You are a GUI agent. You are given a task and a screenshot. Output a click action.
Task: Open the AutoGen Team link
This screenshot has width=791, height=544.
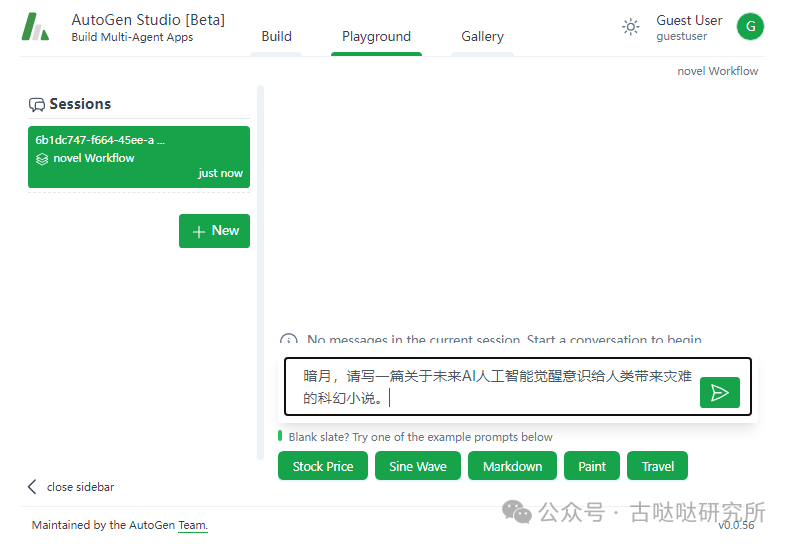pyautogui.click(x=193, y=525)
